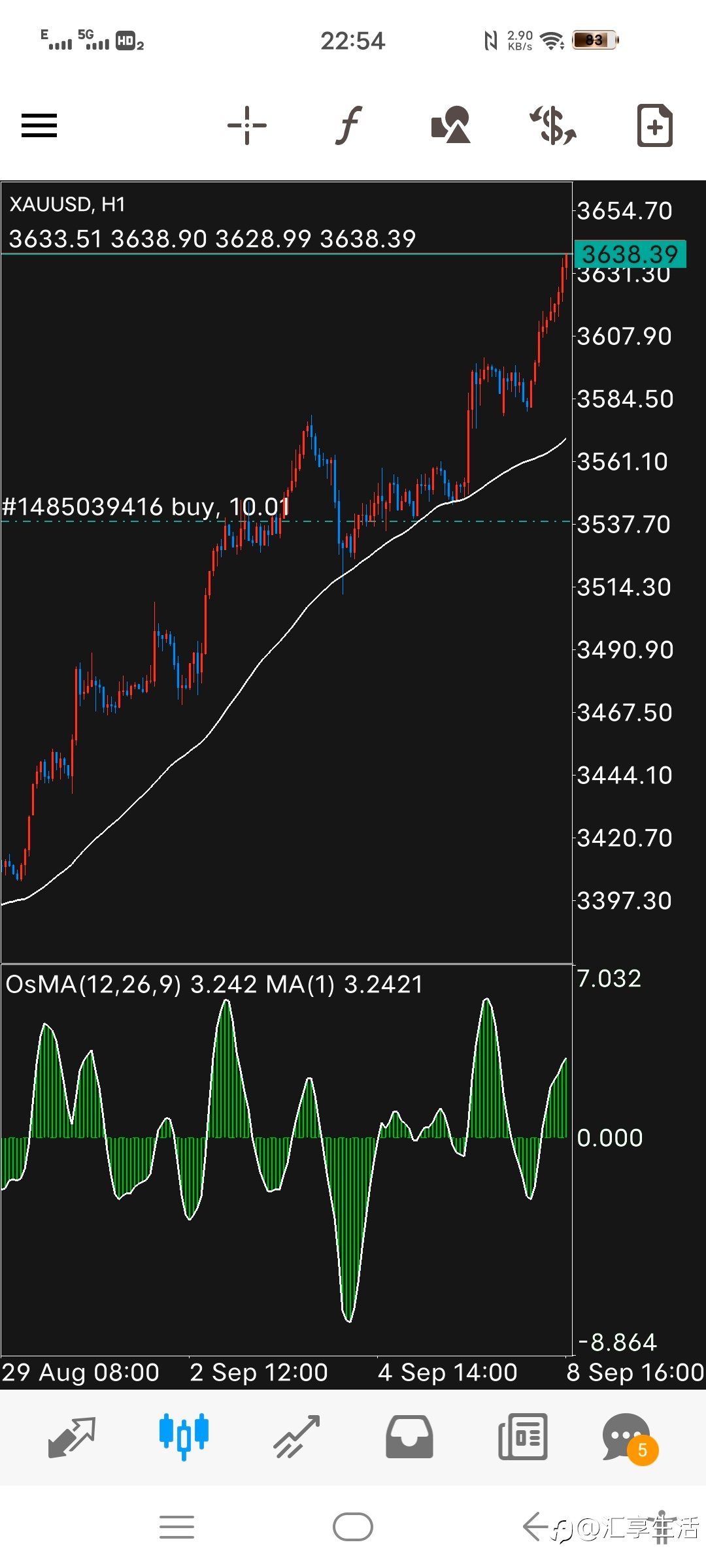Image resolution: width=706 pixels, height=1568 pixels.
Task: Tap the 3490.90 price scale label
Action: 624,650
